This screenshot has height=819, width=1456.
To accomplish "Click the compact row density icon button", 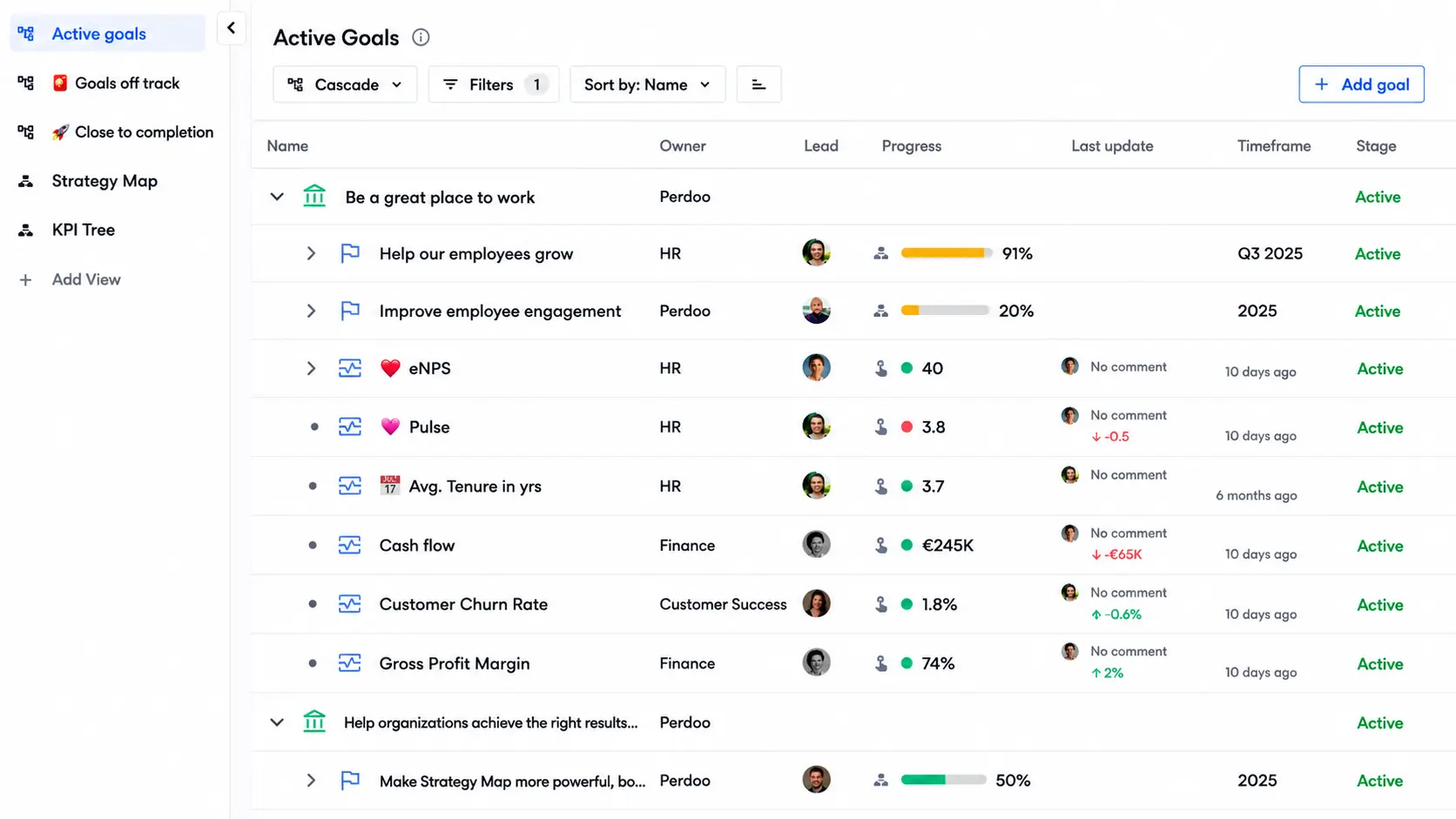I will click(758, 84).
